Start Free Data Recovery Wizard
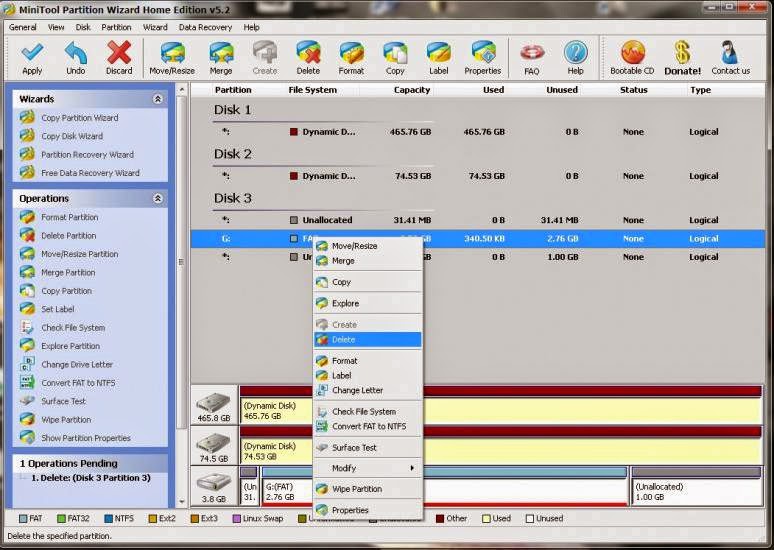The height and width of the screenshot is (550, 774). click(x=90, y=173)
